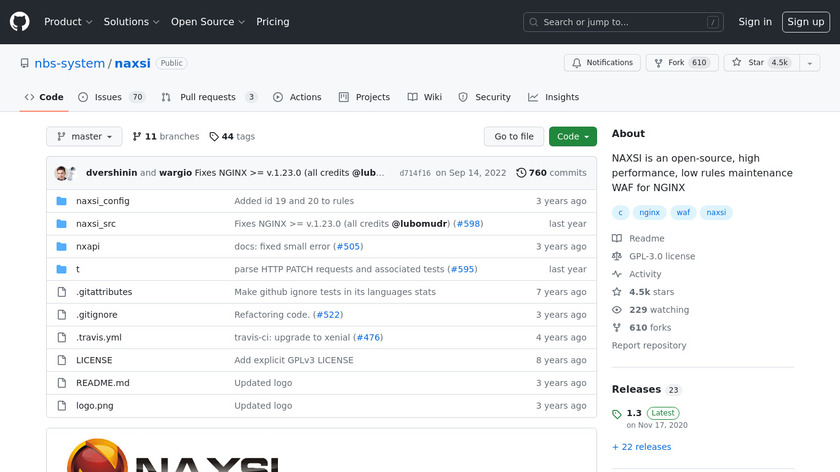Image resolution: width=840 pixels, height=472 pixels.
Task: Switch to the Code tab
Action: click(x=44, y=97)
